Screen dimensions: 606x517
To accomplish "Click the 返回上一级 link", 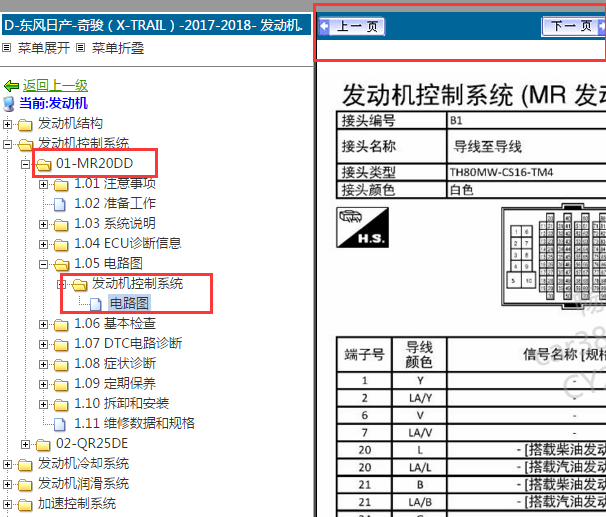I will click(x=55, y=85).
